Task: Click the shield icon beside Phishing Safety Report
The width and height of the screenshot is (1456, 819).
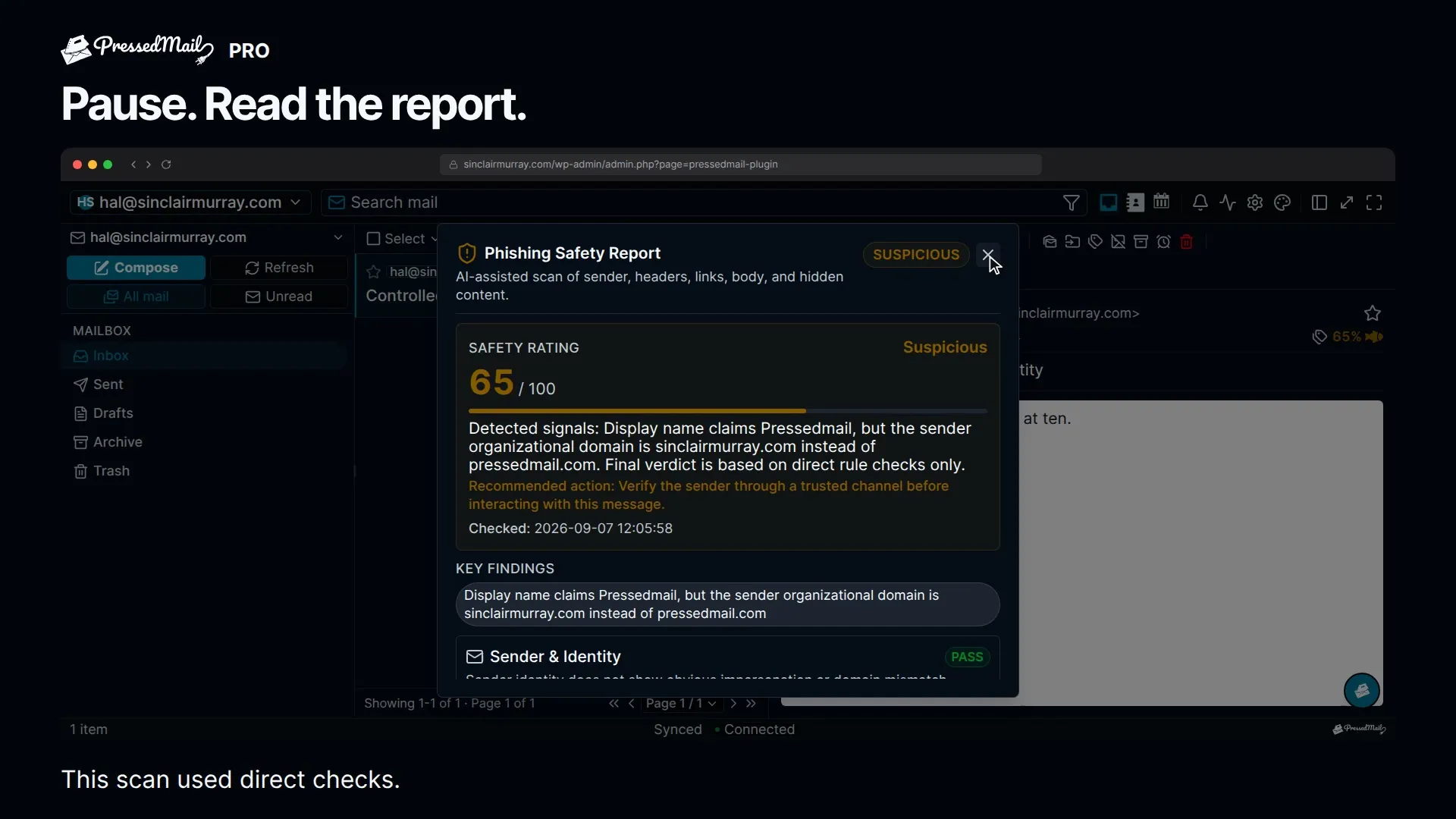Action: coord(467,253)
